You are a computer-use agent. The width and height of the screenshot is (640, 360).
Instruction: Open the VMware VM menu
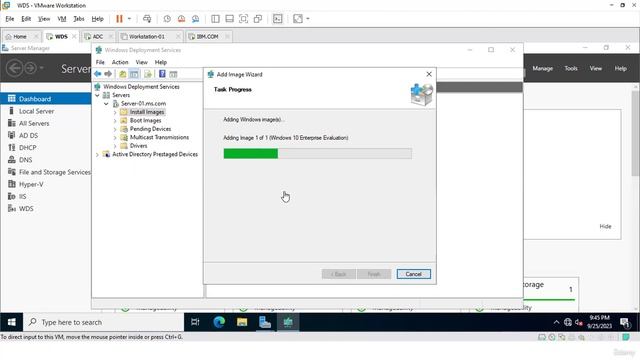tap(62, 19)
